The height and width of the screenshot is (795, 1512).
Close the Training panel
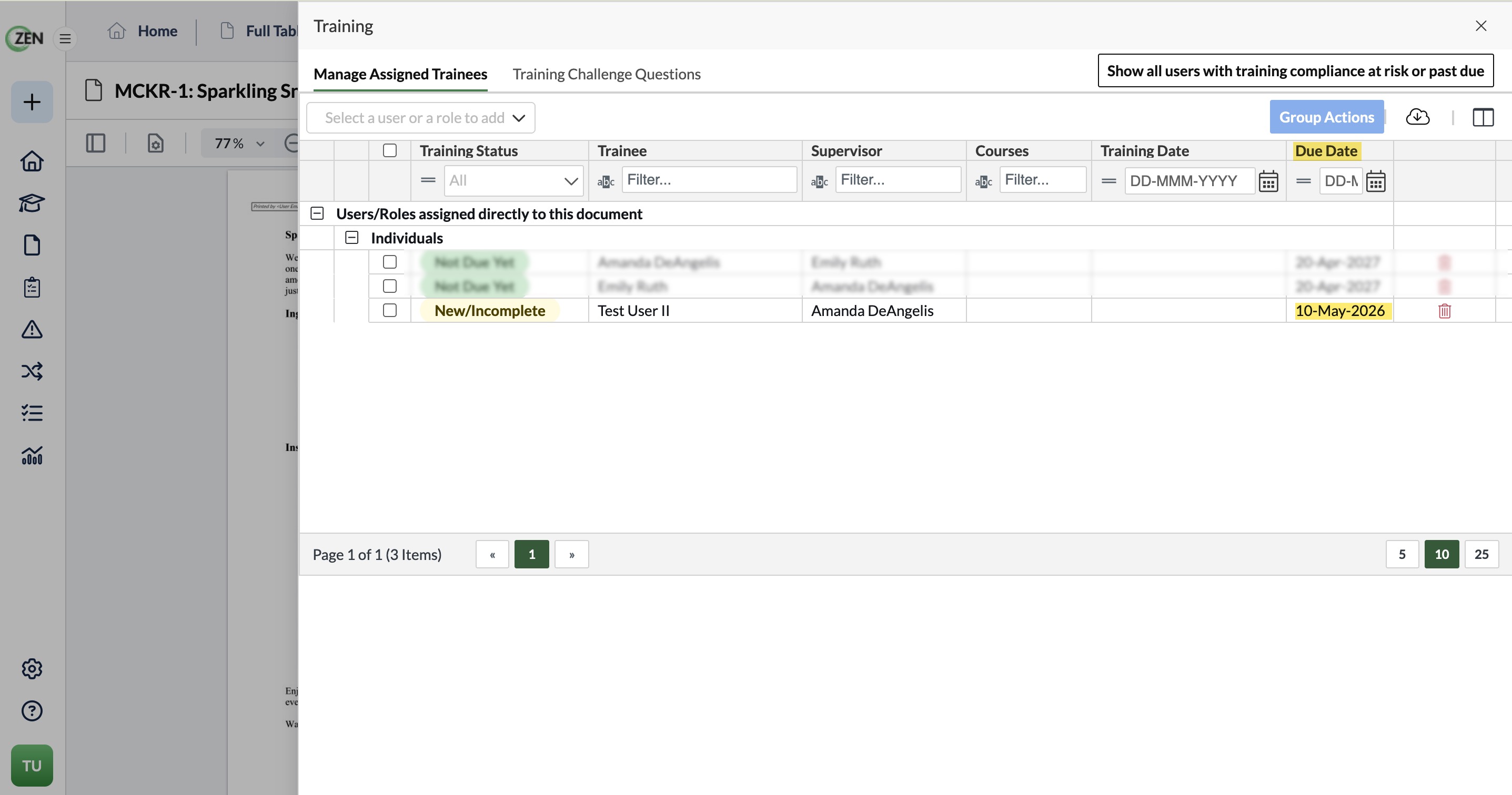coord(1481,26)
